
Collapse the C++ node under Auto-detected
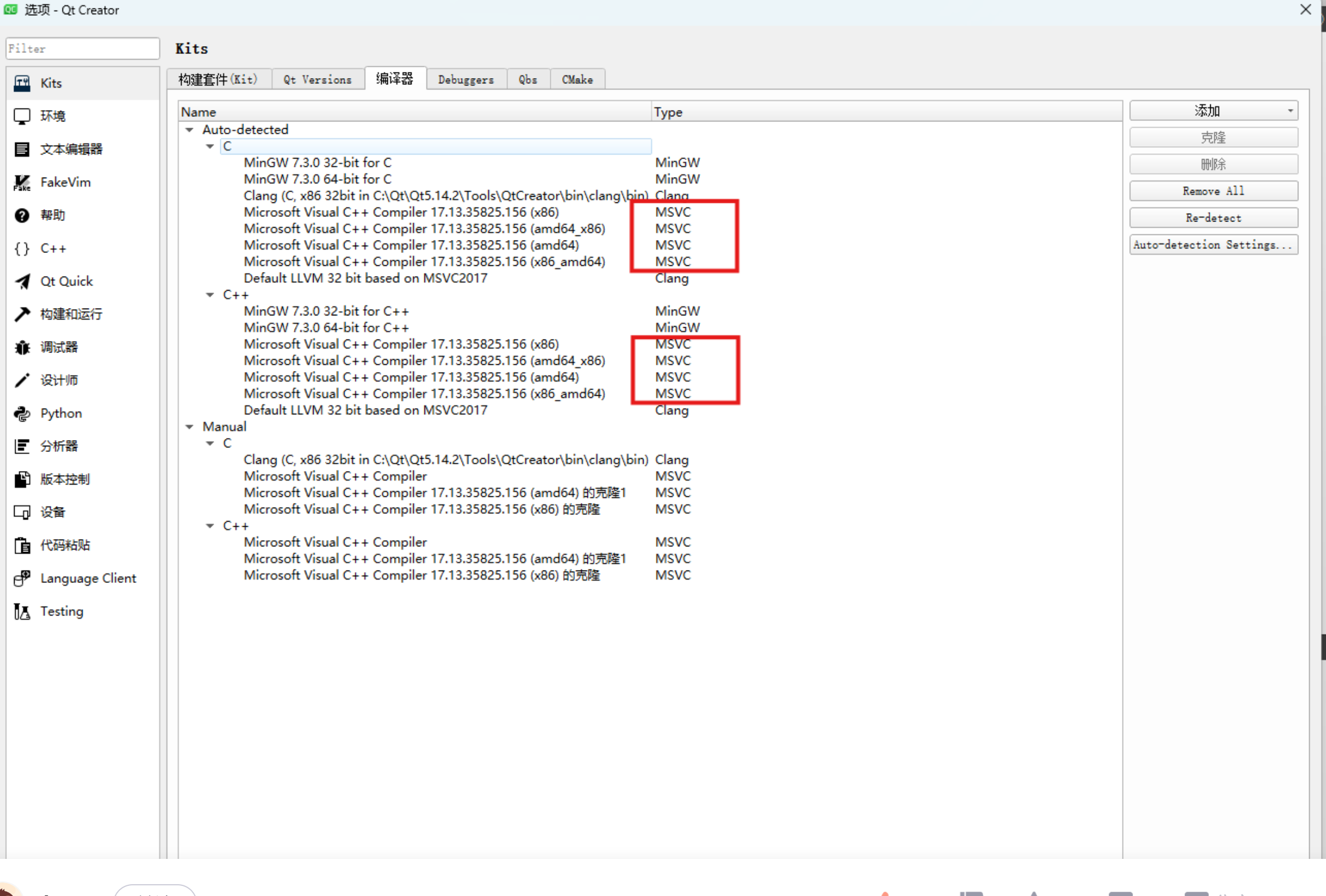(210, 295)
